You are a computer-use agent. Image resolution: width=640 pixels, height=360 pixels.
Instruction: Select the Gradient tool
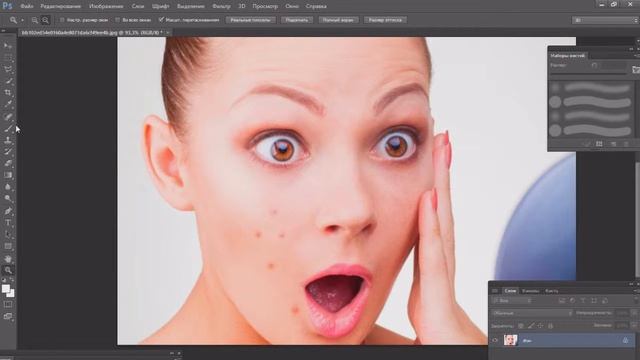(x=8, y=176)
